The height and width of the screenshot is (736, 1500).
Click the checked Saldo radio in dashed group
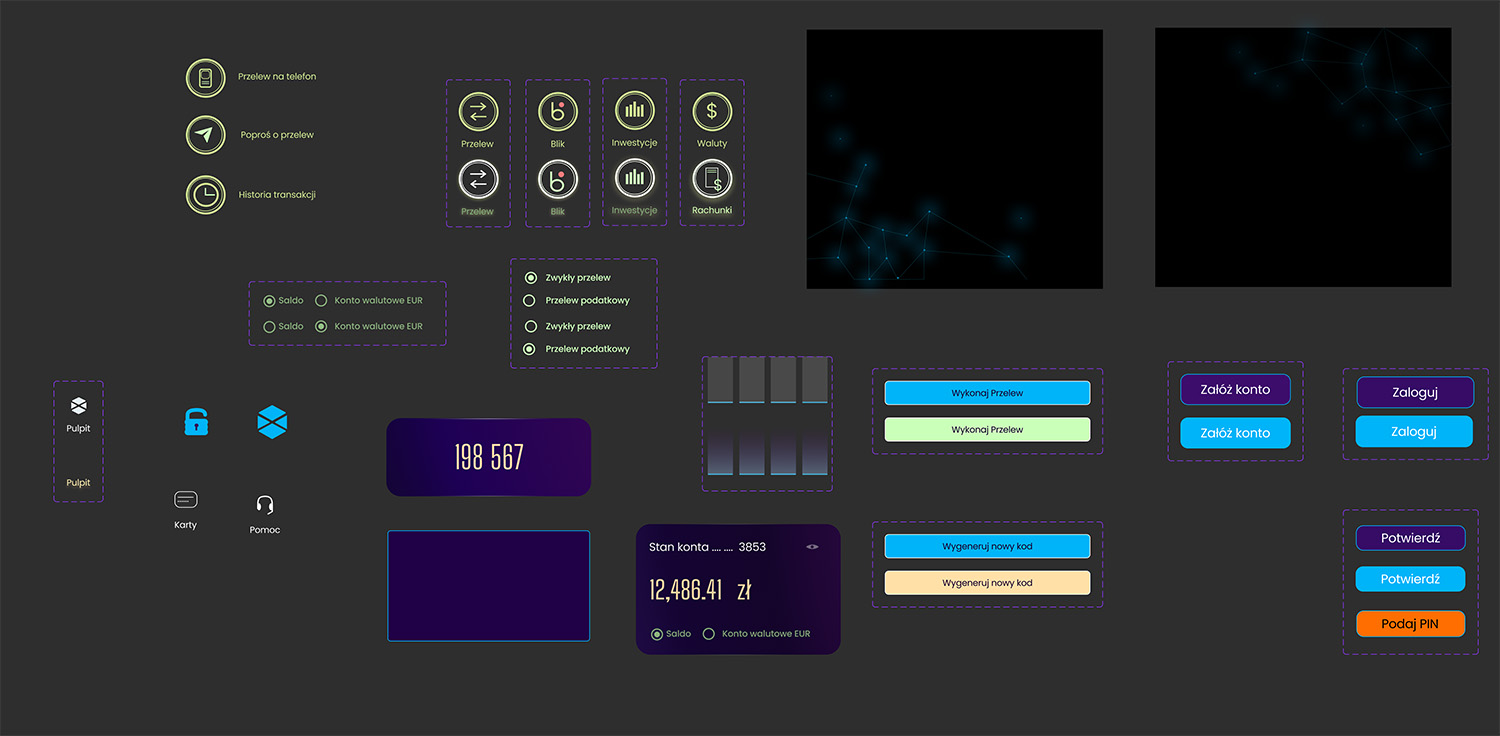(269, 300)
